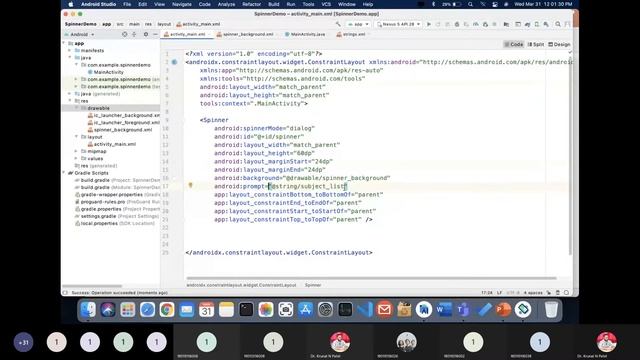Click the build hammer icon in toolbar
The height and width of the screenshot is (360, 640).
338,24
